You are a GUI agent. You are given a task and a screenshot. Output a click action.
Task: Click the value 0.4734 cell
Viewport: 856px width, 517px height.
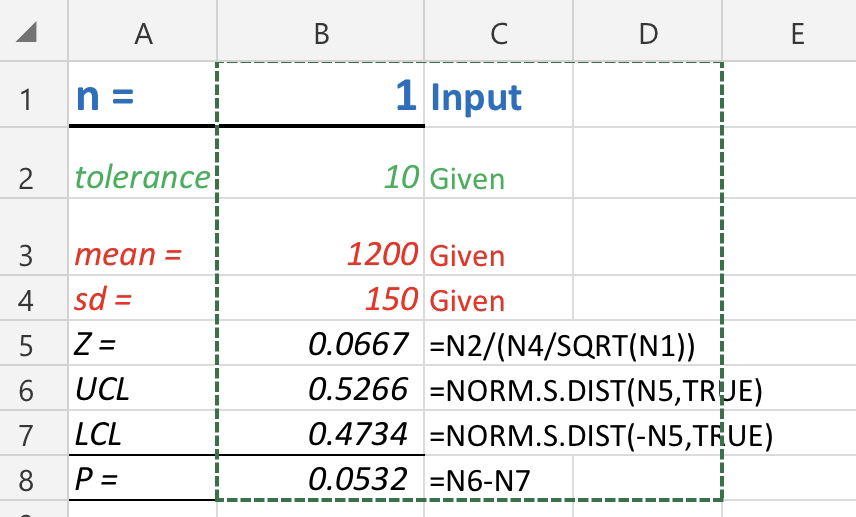click(320, 432)
